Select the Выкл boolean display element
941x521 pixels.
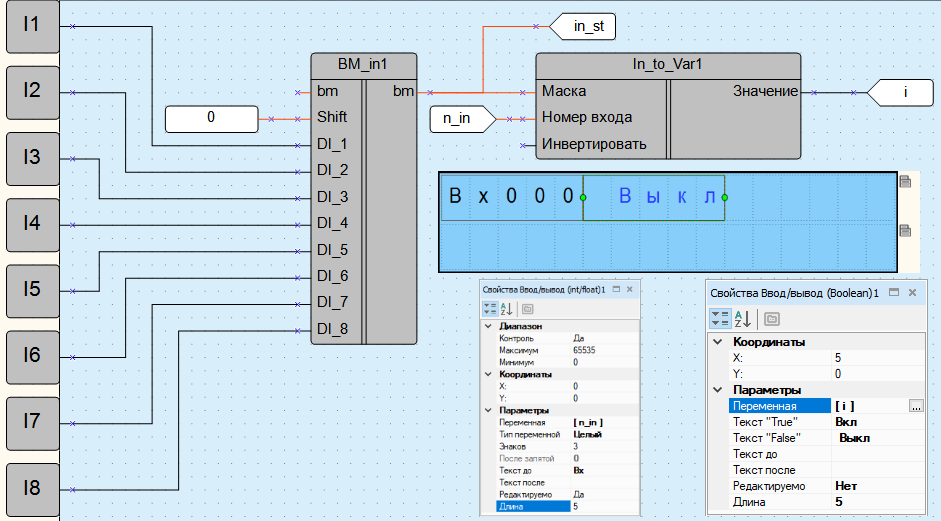(653, 197)
